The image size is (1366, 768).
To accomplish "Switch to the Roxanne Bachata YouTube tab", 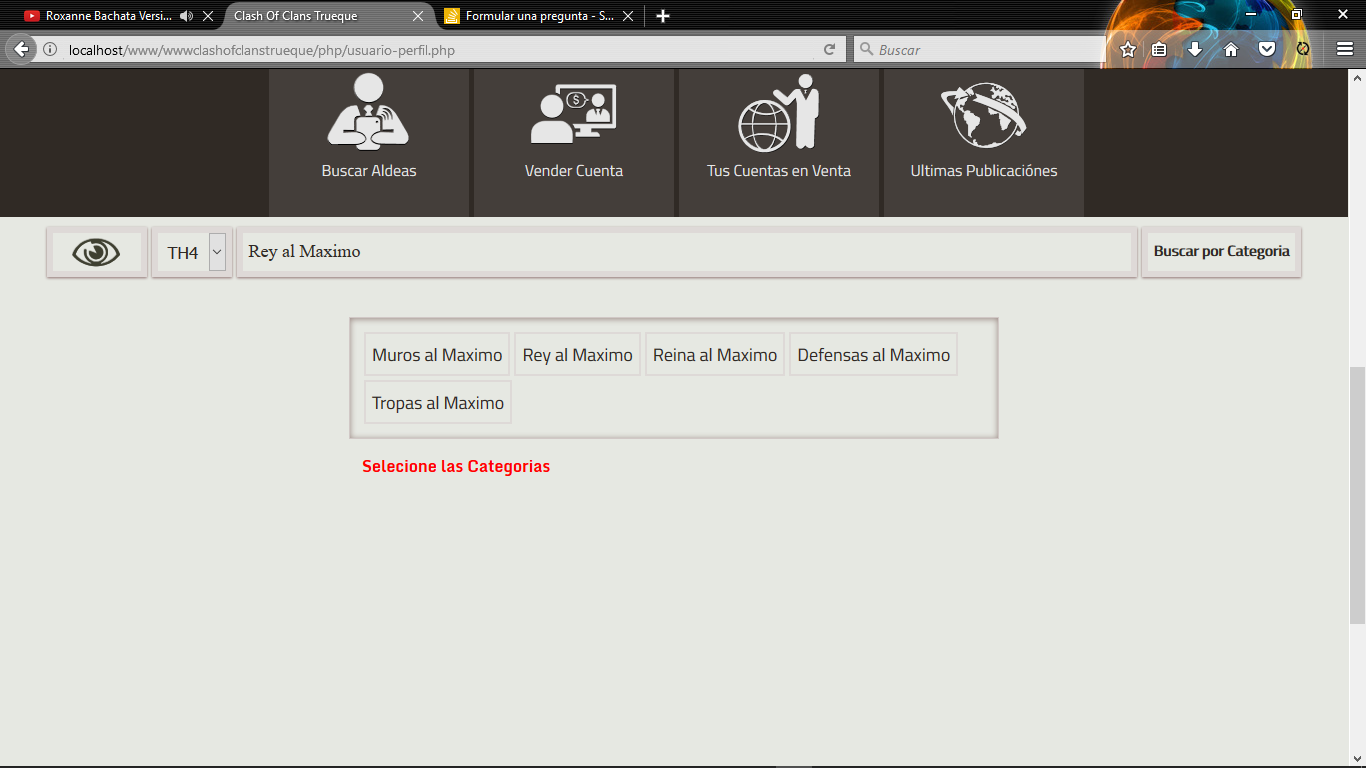I will pos(109,16).
